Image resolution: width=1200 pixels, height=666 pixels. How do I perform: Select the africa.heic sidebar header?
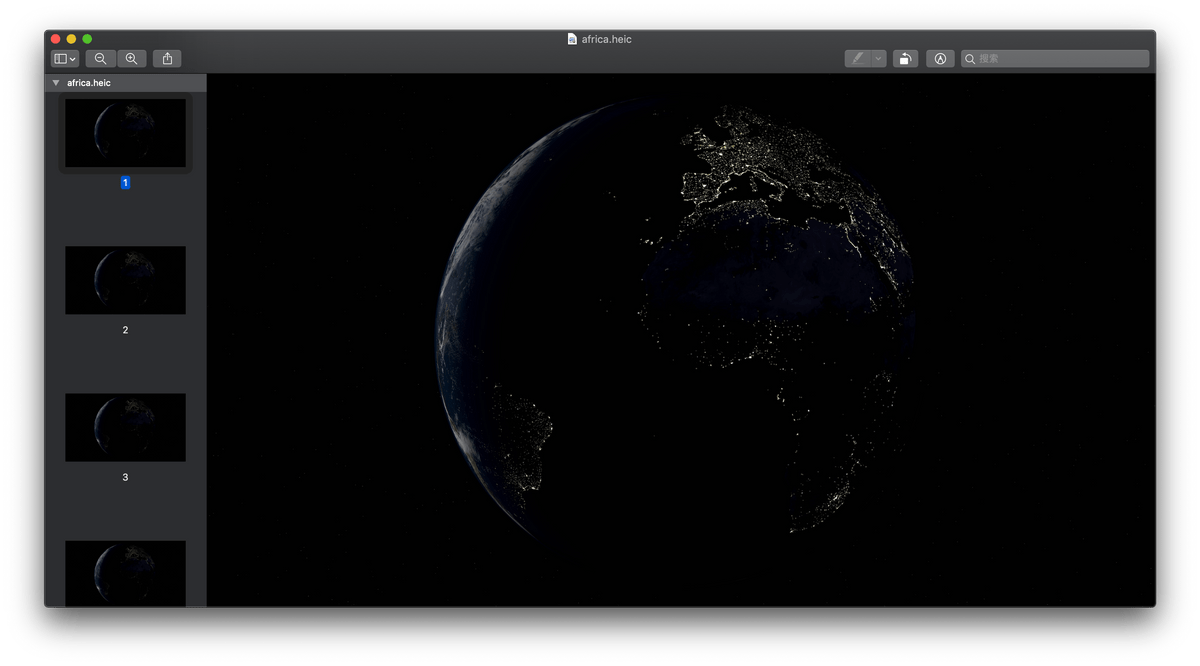pyautogui.click(x=125, y=83)
